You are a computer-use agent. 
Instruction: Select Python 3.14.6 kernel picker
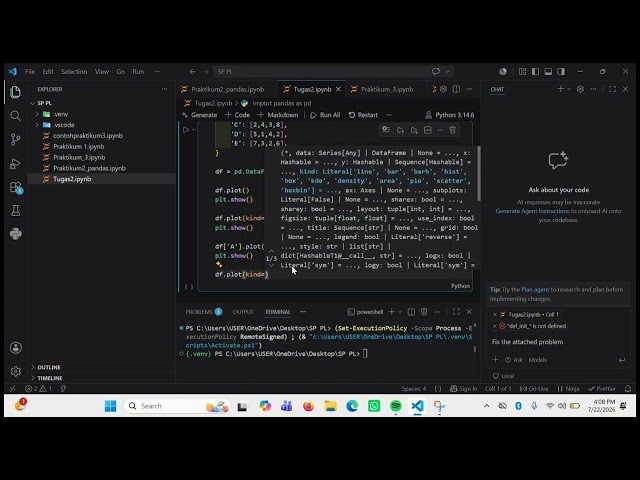click(x=450, y=115)
